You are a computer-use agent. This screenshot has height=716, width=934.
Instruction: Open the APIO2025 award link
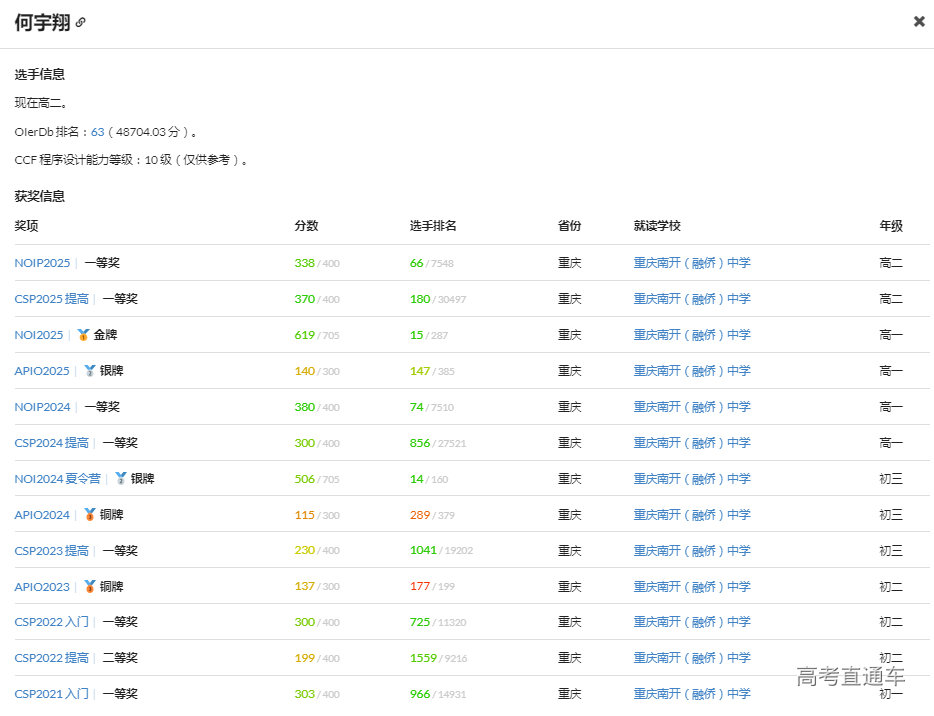[41, 370]
